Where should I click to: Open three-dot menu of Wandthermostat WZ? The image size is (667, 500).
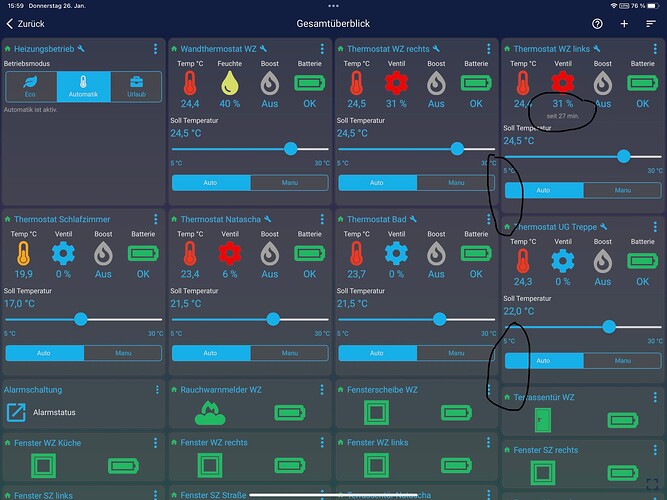321,49
